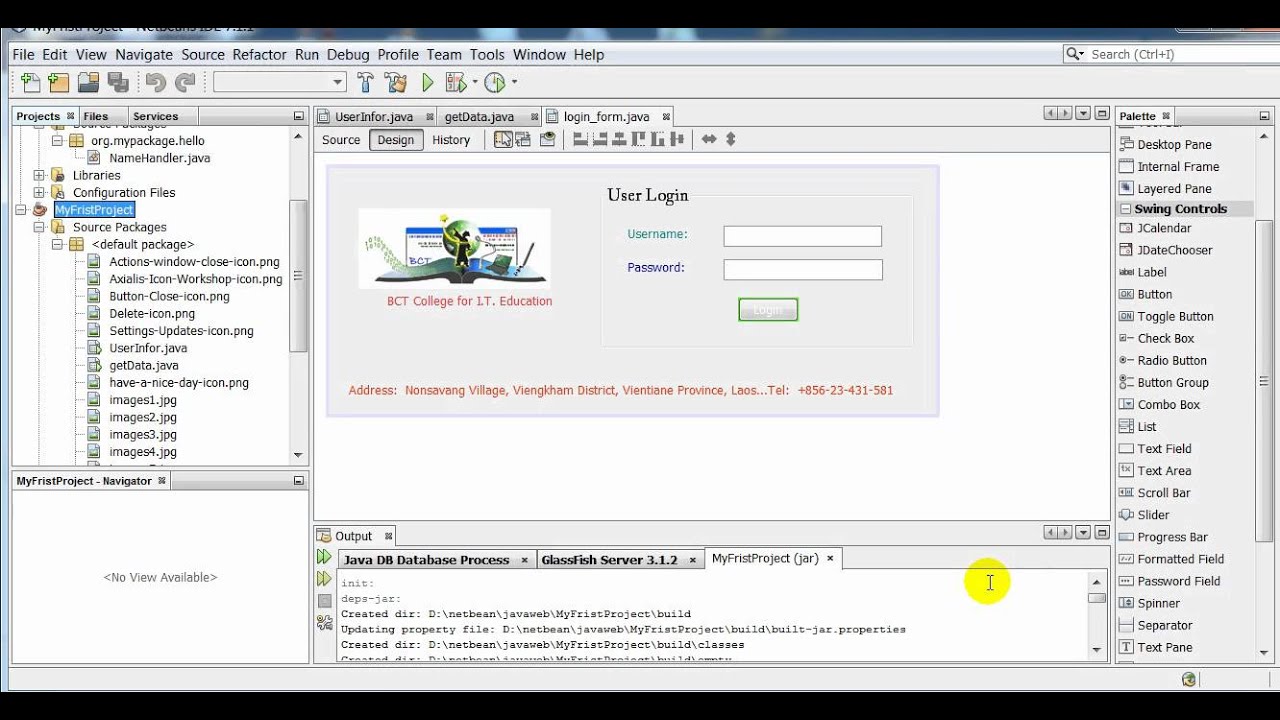Switch to Source view button
Image resolution: width=1280 pixels, height=720 pixels.
[x=341, y=140]
